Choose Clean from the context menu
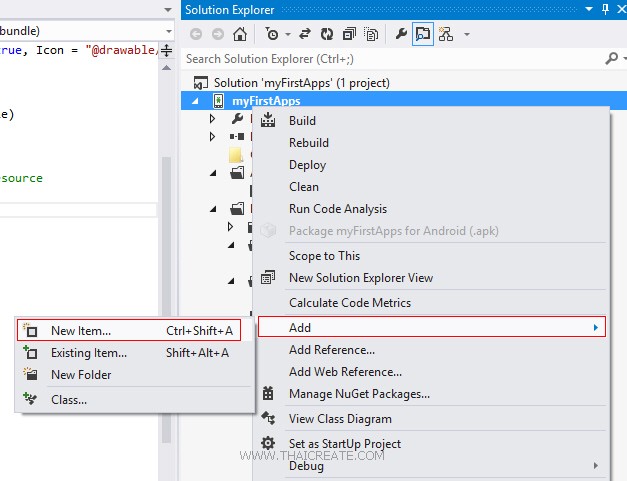The image size is (627, 481). pyautogui.click(x=304, y=187)
